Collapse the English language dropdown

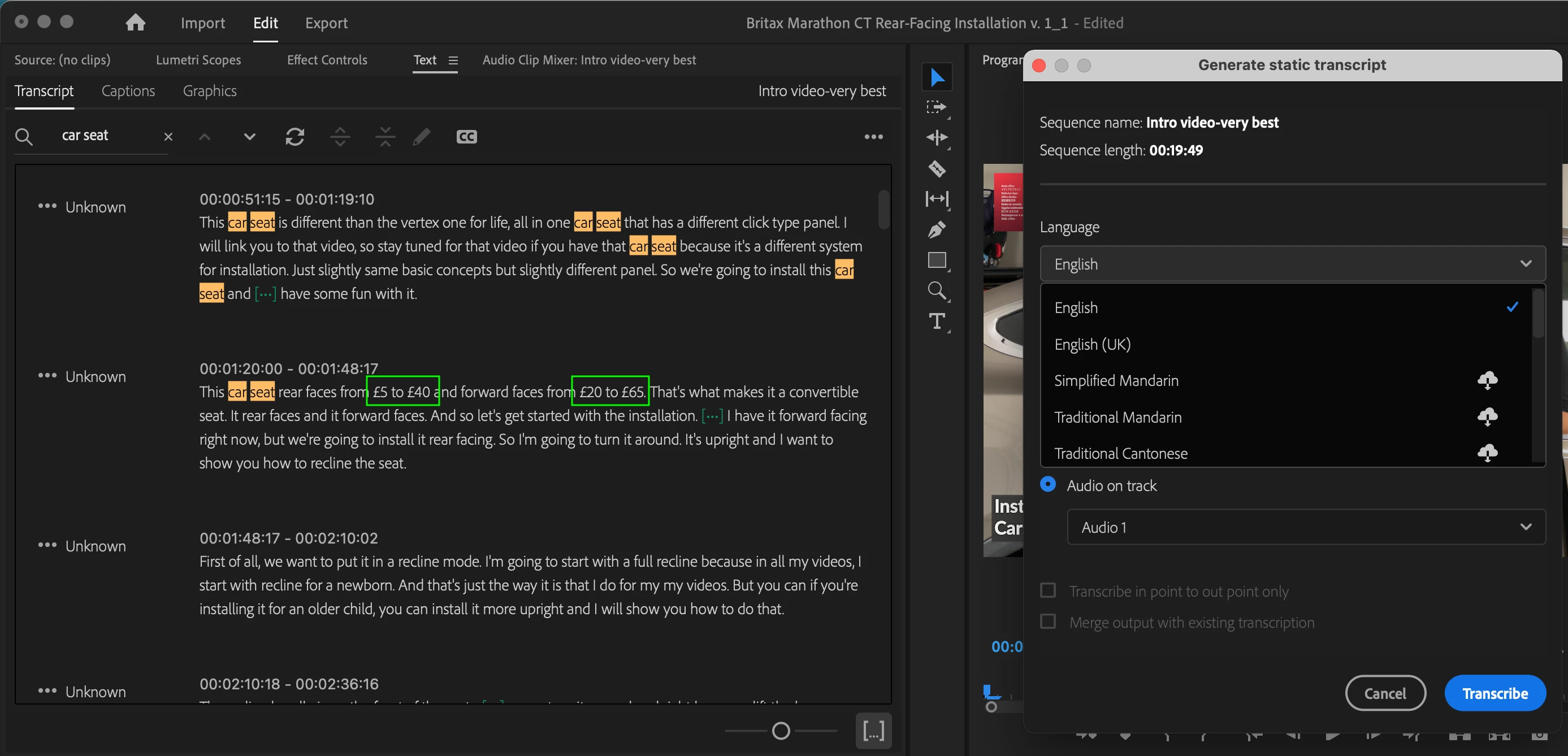click(x=1292, y=263)
